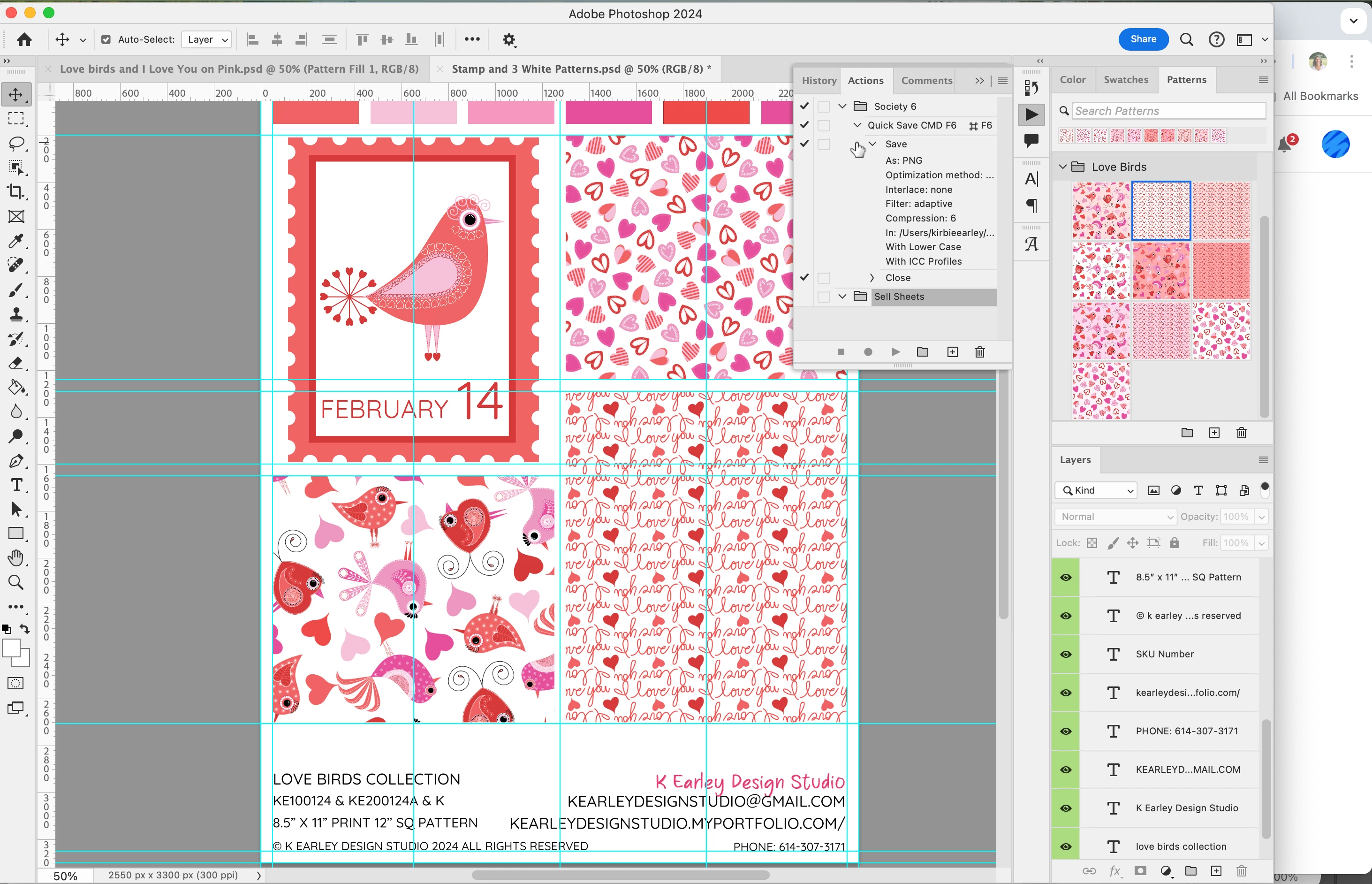Image resolution: width=1372 pixels, height=884 pixels.
Task: Select the Eyedropper tool
Action: tap(16, 241)
